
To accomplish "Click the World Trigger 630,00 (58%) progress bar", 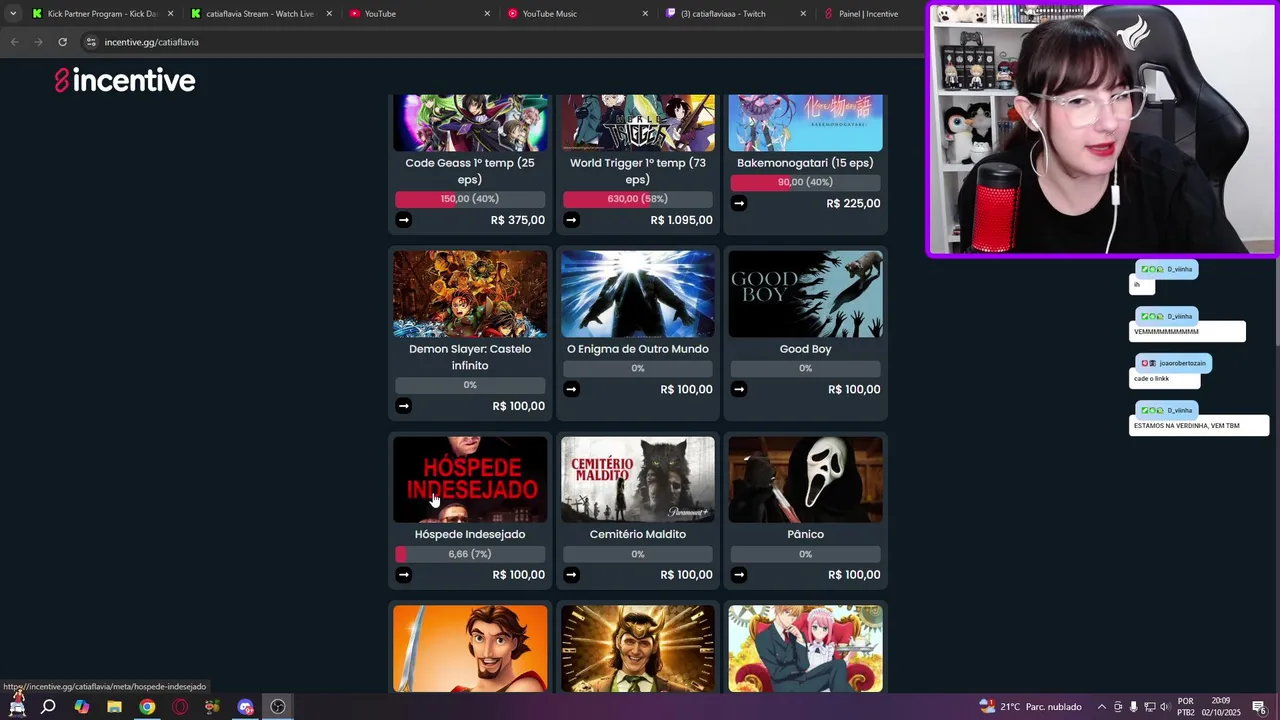I will pyautogui.click(x=638, y=199).
